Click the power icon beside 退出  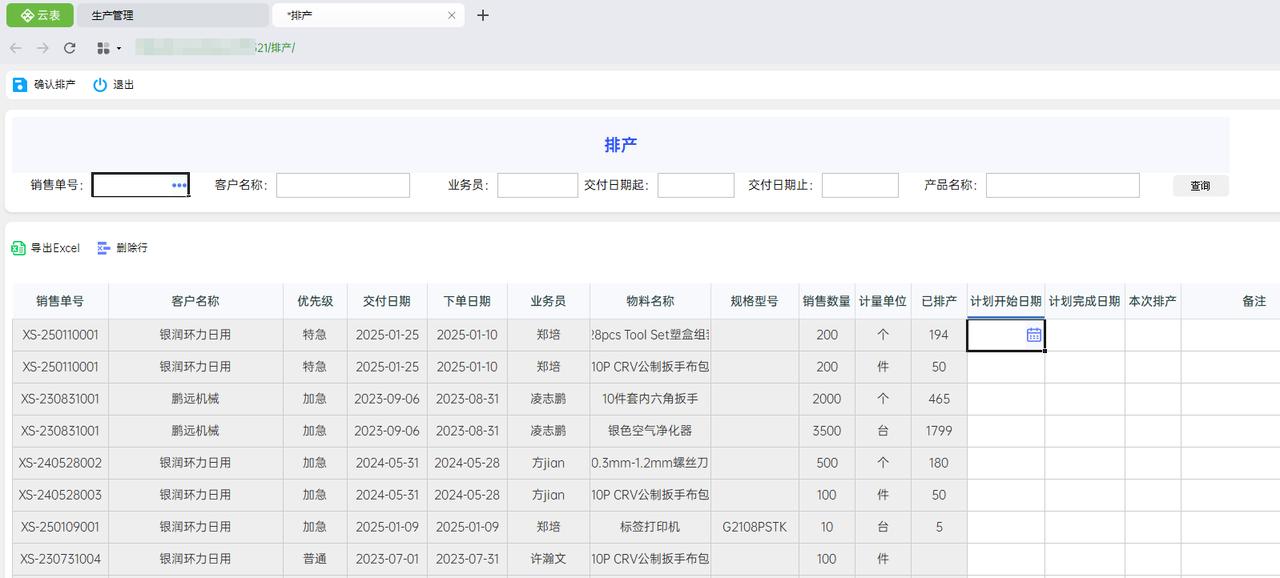[x=100, y=85]
